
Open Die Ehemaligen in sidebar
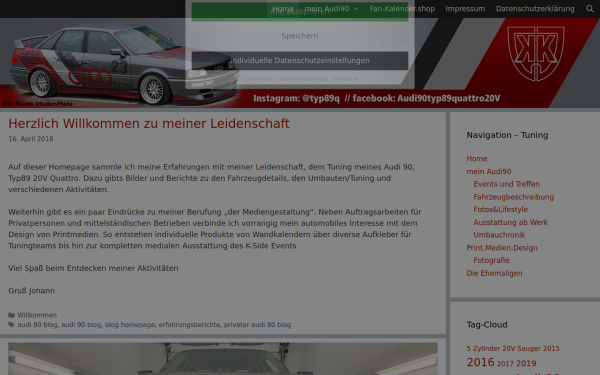coord(494,273)
